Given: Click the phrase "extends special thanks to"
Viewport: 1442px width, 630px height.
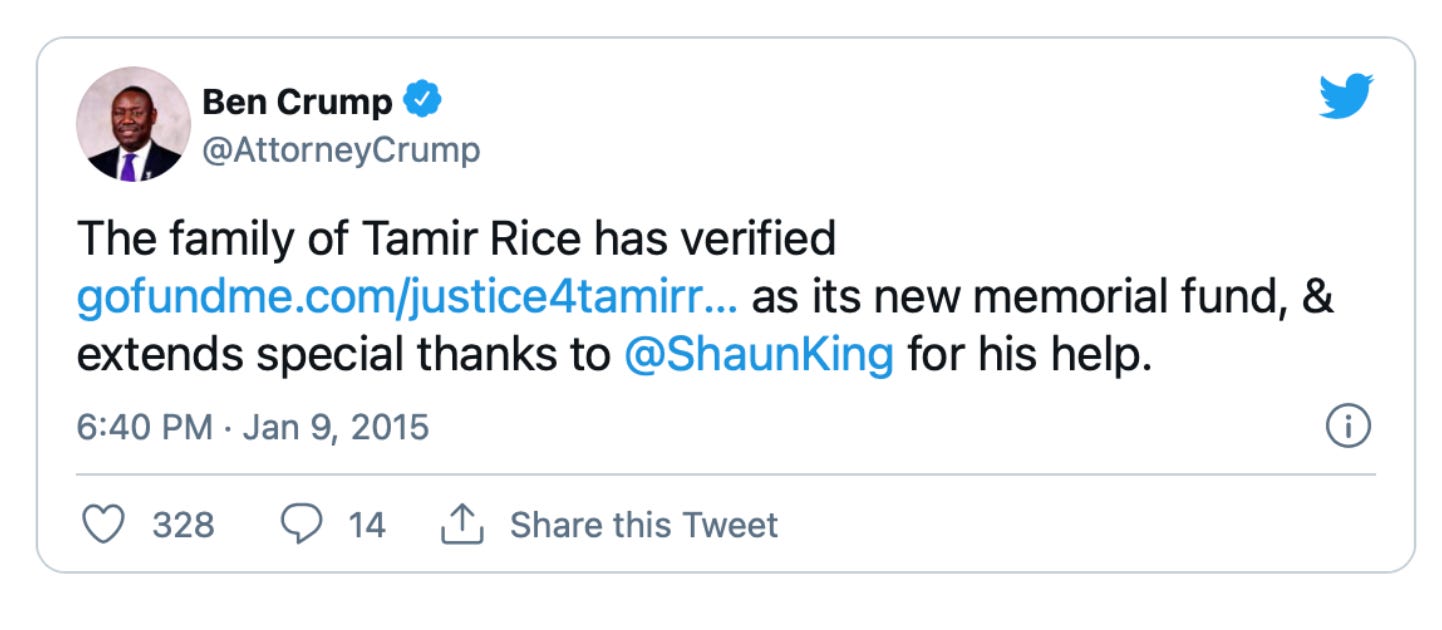Looking at the screenshot, I should point(343,356).
